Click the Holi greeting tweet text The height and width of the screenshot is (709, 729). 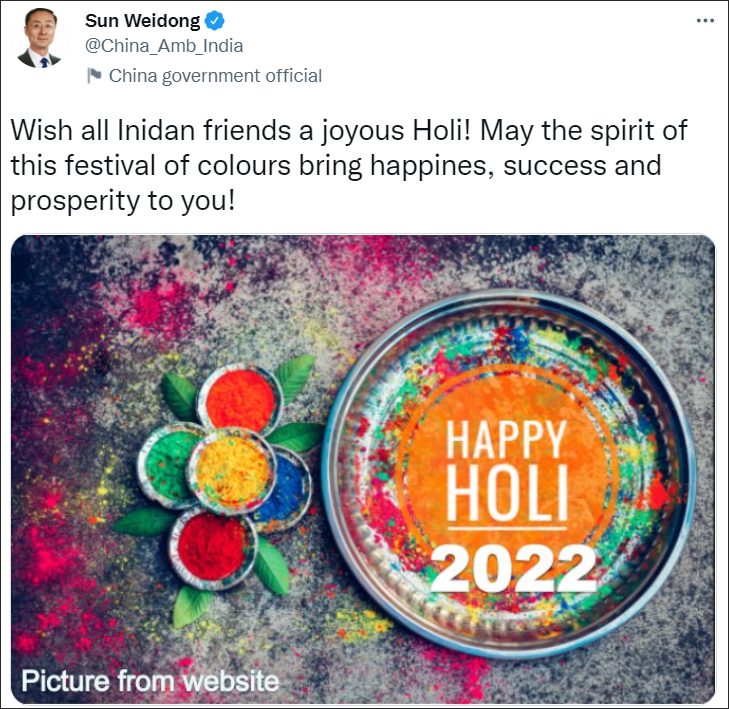click(x=349, y=166)
